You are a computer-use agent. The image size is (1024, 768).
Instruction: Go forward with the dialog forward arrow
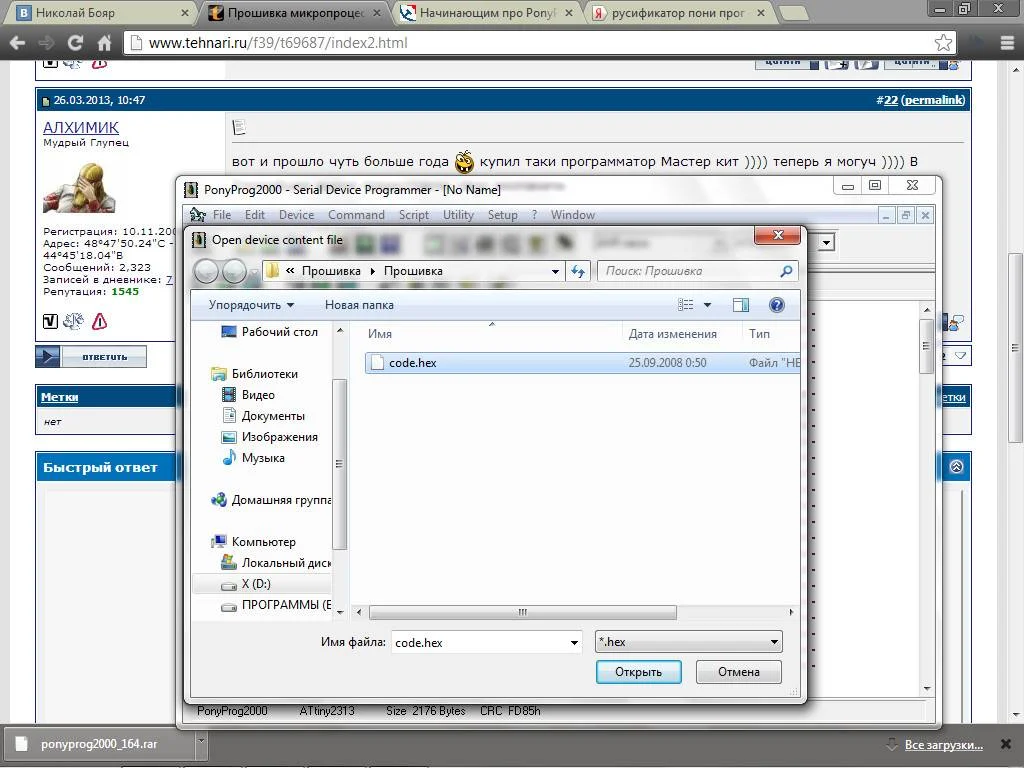[x=234, y=271]
